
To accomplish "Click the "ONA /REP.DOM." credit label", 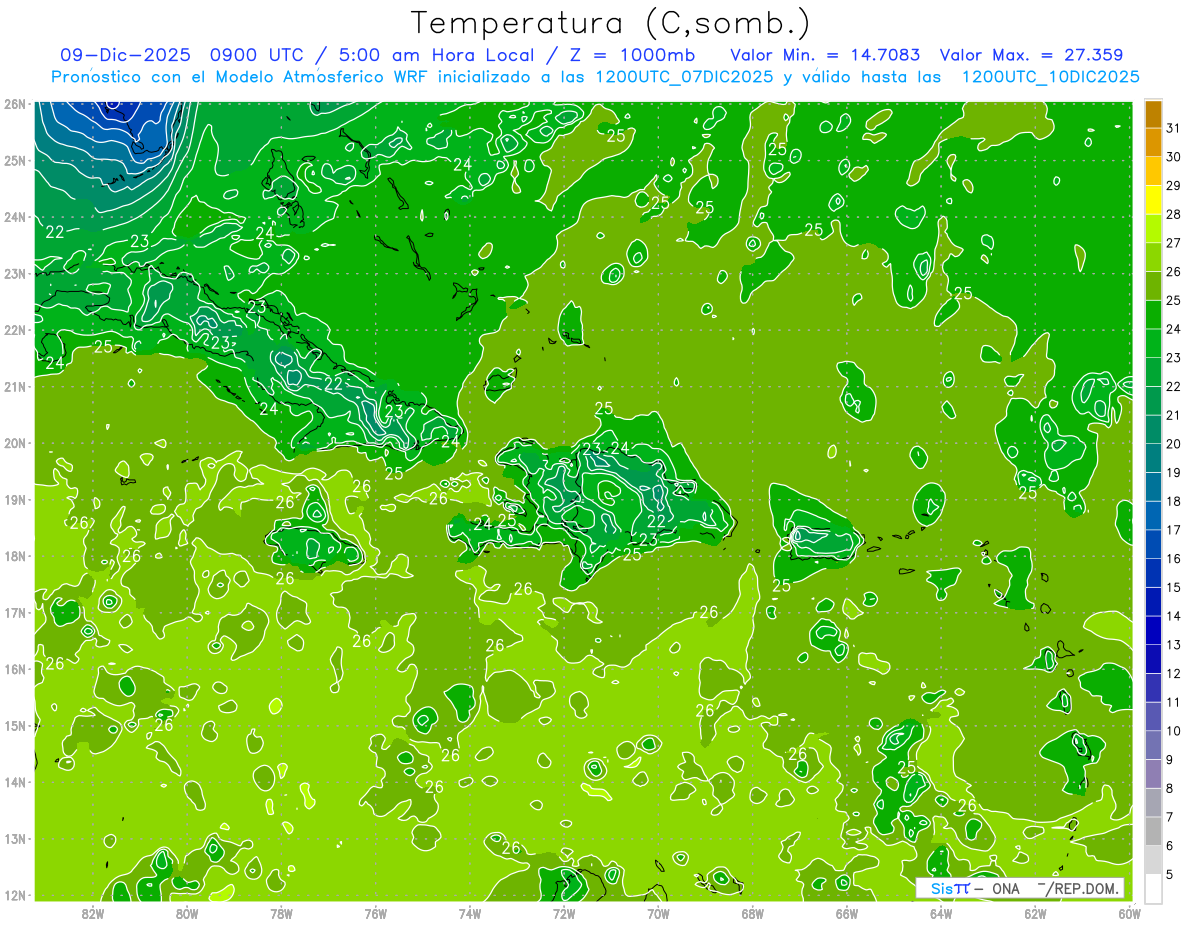I will [1056, 888].
